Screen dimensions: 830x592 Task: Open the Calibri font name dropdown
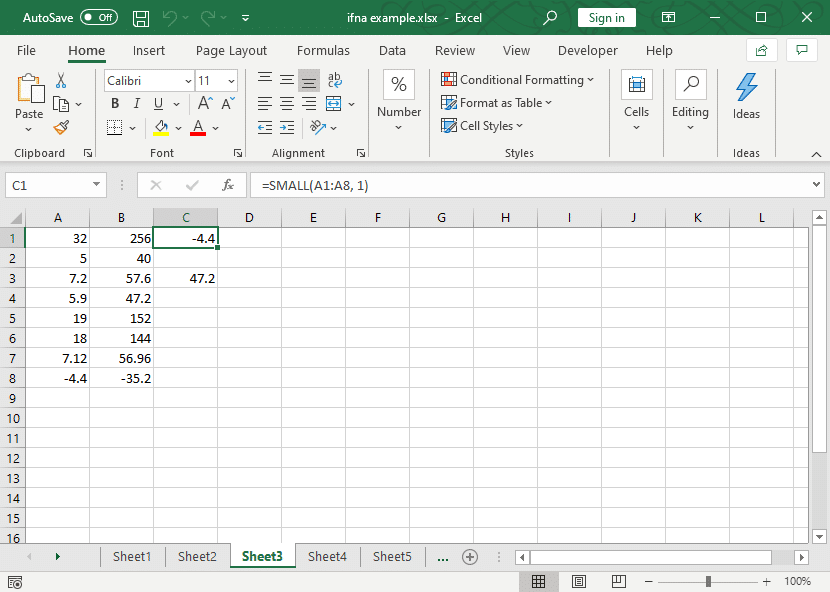(188, 81)
